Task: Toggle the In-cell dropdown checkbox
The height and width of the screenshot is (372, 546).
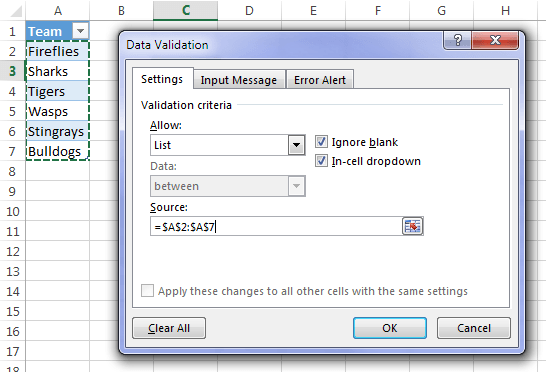Action: tap(321, 161)
